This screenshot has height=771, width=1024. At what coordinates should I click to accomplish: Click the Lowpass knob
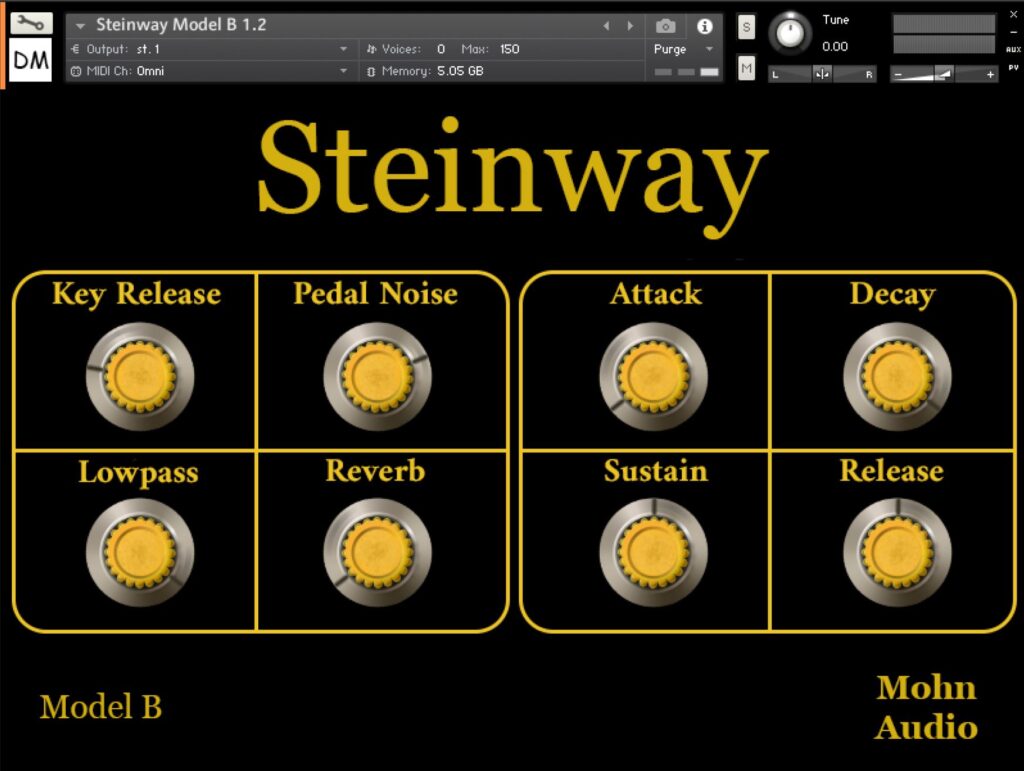140,553
